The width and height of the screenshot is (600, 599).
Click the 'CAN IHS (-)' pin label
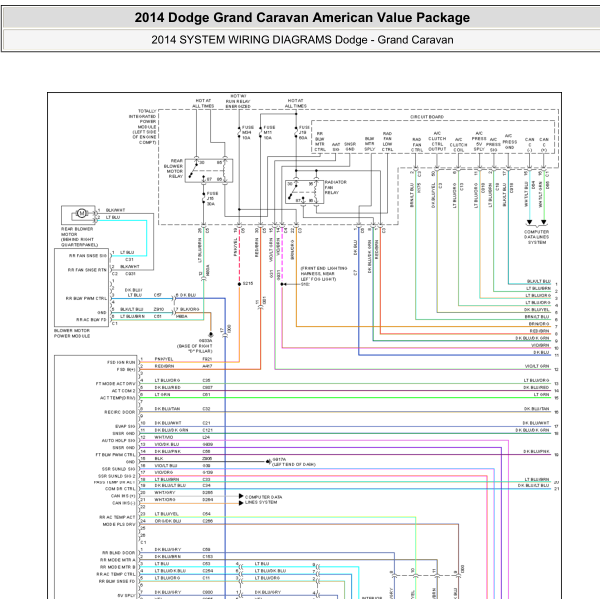pos(124,503)
